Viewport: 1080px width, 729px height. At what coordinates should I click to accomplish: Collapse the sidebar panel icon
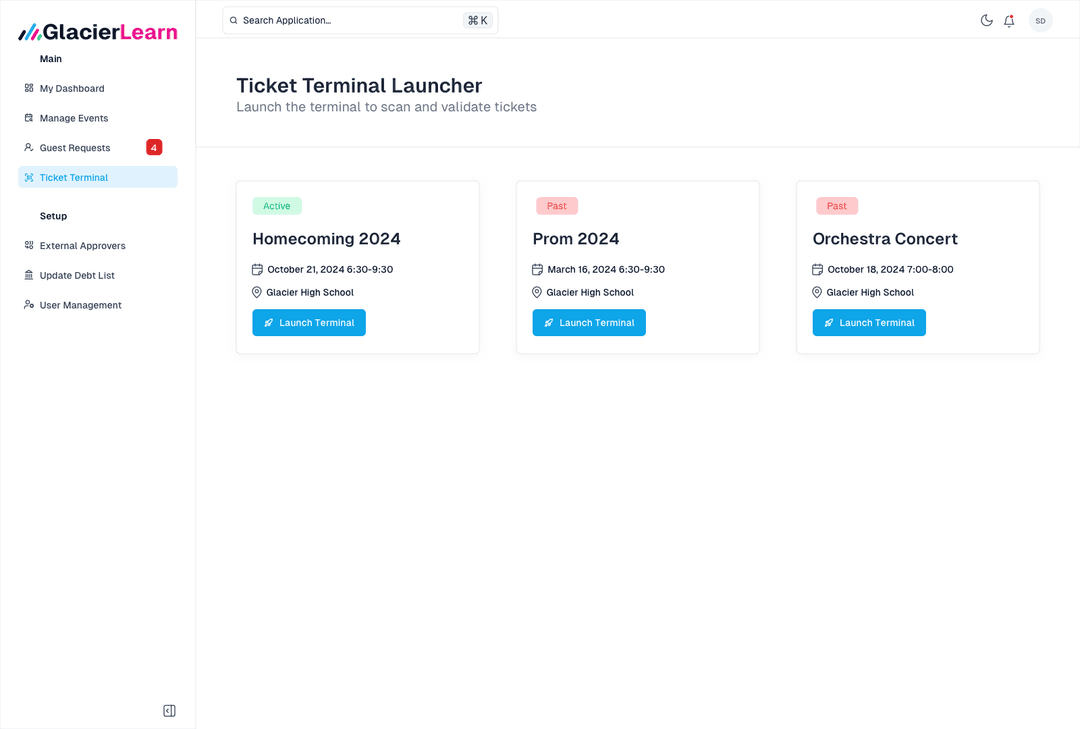[169, 711]
